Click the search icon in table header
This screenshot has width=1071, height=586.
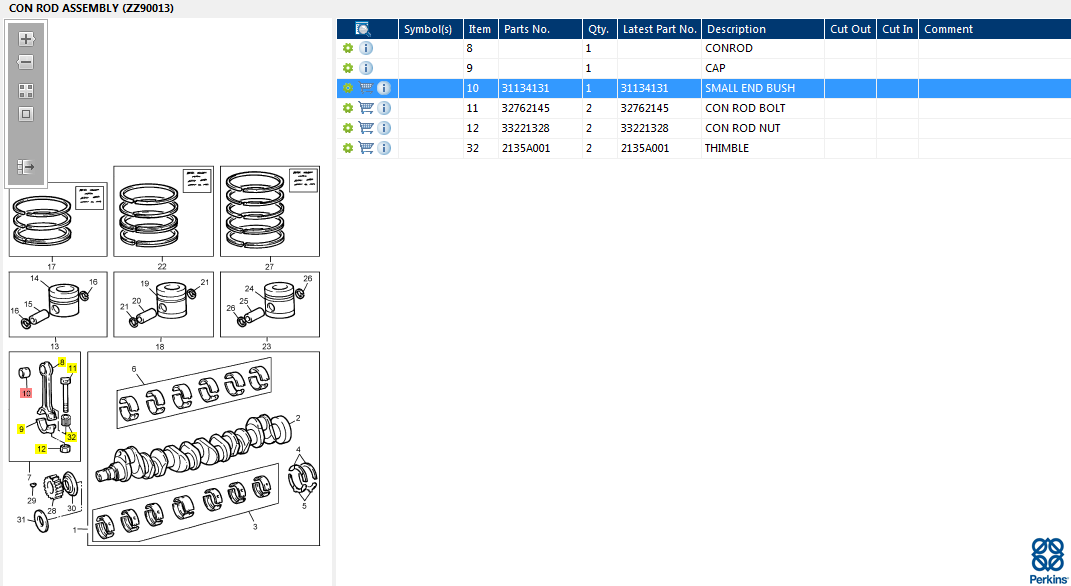(x=363, y=29)
